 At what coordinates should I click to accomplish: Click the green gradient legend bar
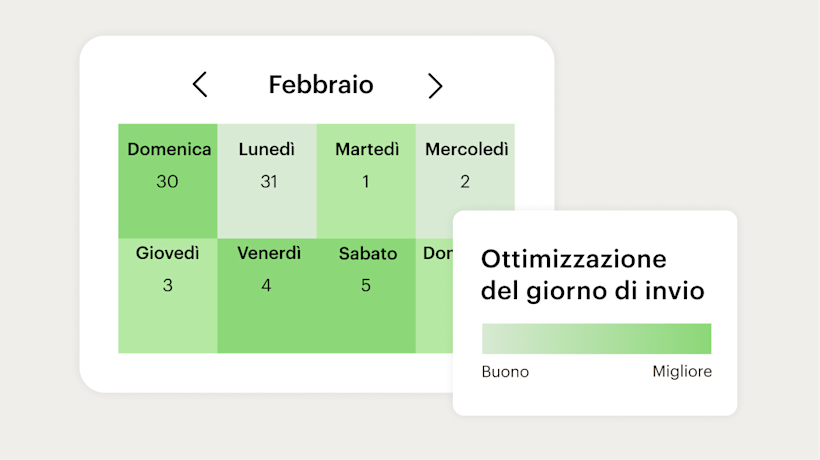coord(596,339)
